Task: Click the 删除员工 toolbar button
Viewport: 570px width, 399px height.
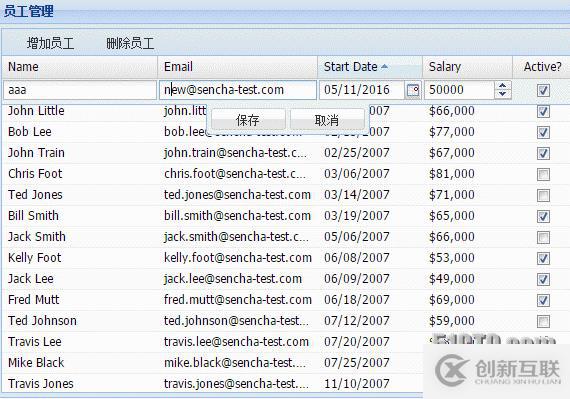Action: pyautogui.click(x=130, y=43)
